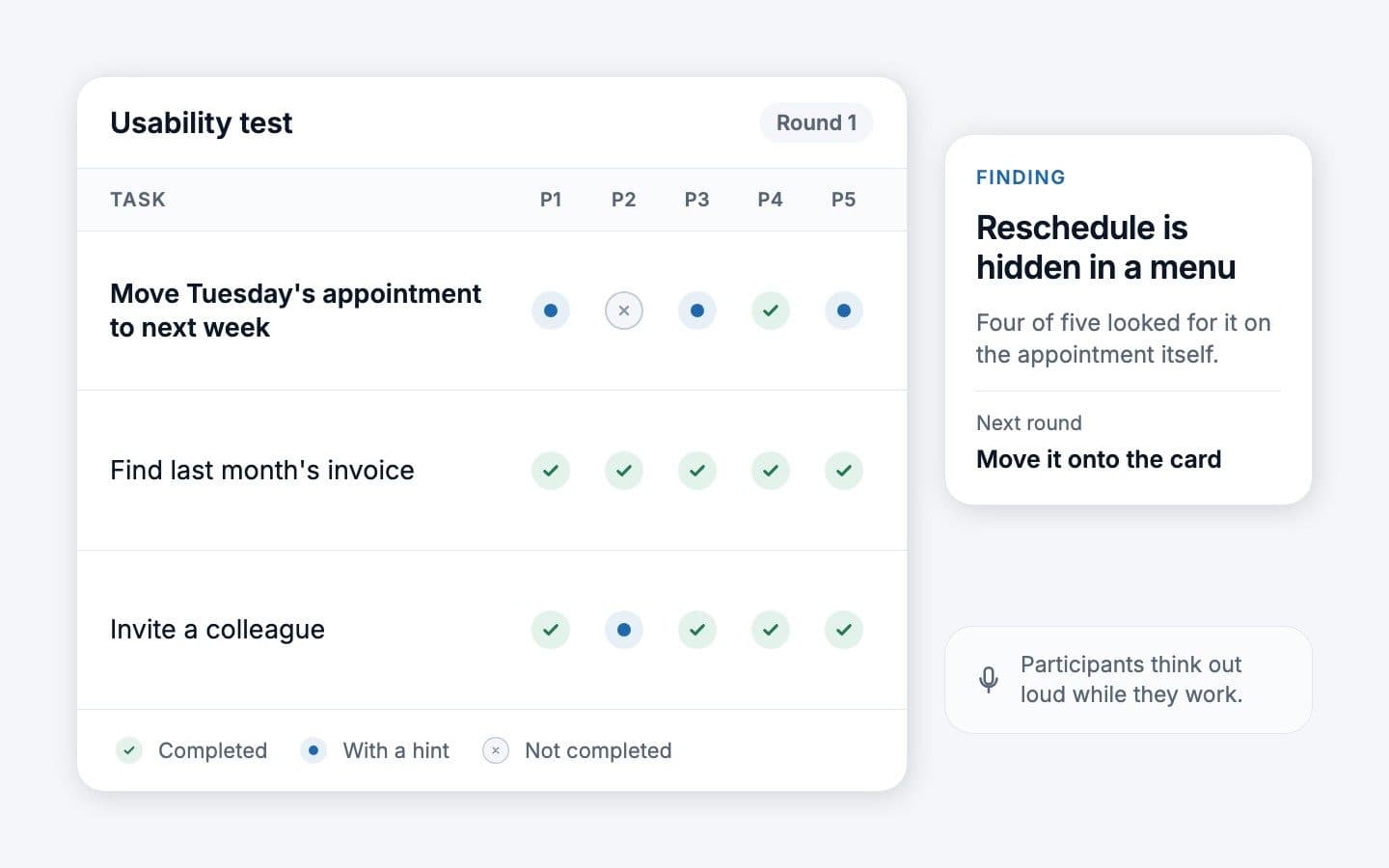Click P5 hint dot for Move Tuesday's appointment
Screen dimensions: 1389x868
[844, 311]
